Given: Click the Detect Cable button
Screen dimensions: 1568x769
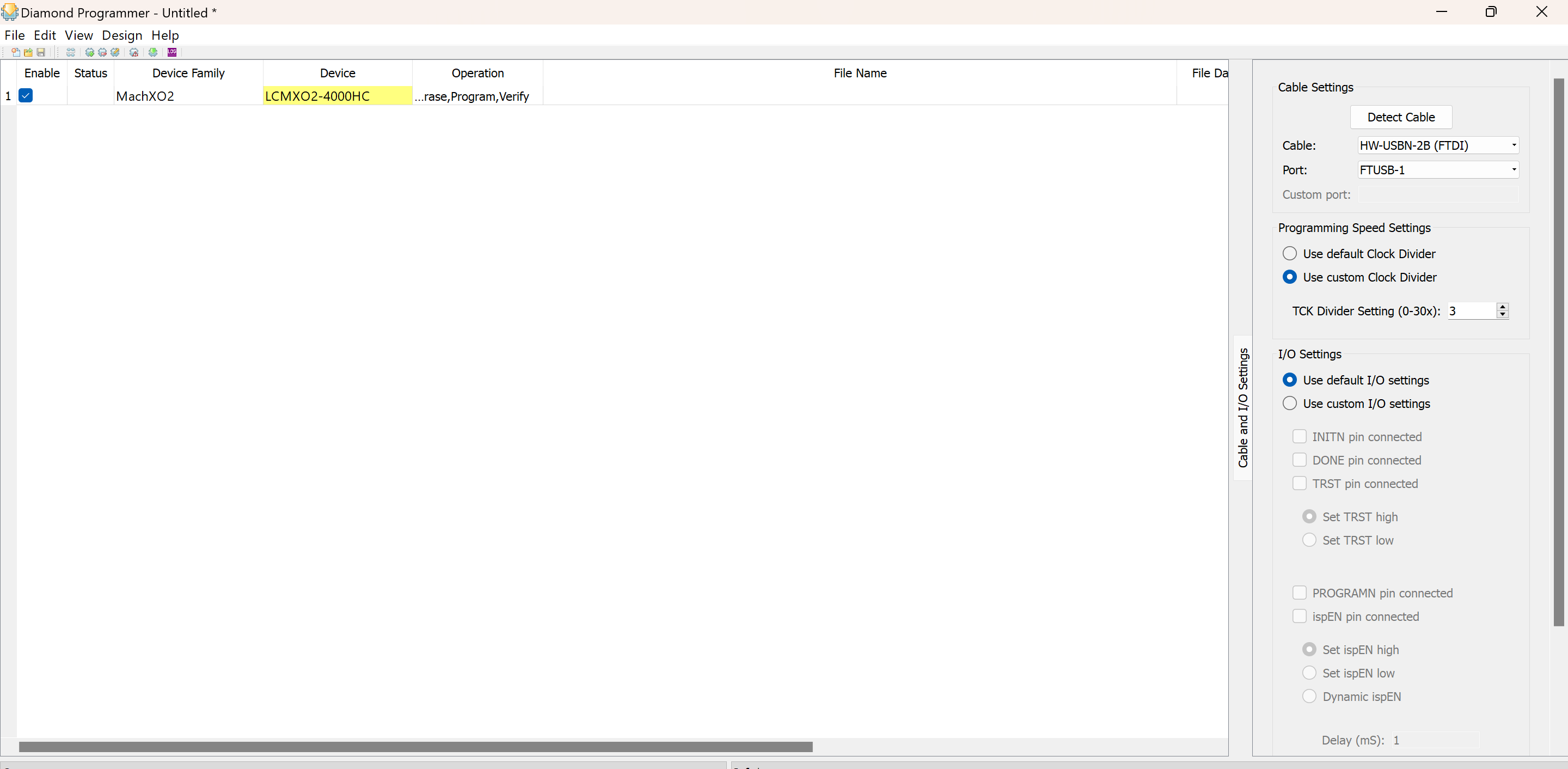Looking at the screenshot, I should tap(1401, 118).
